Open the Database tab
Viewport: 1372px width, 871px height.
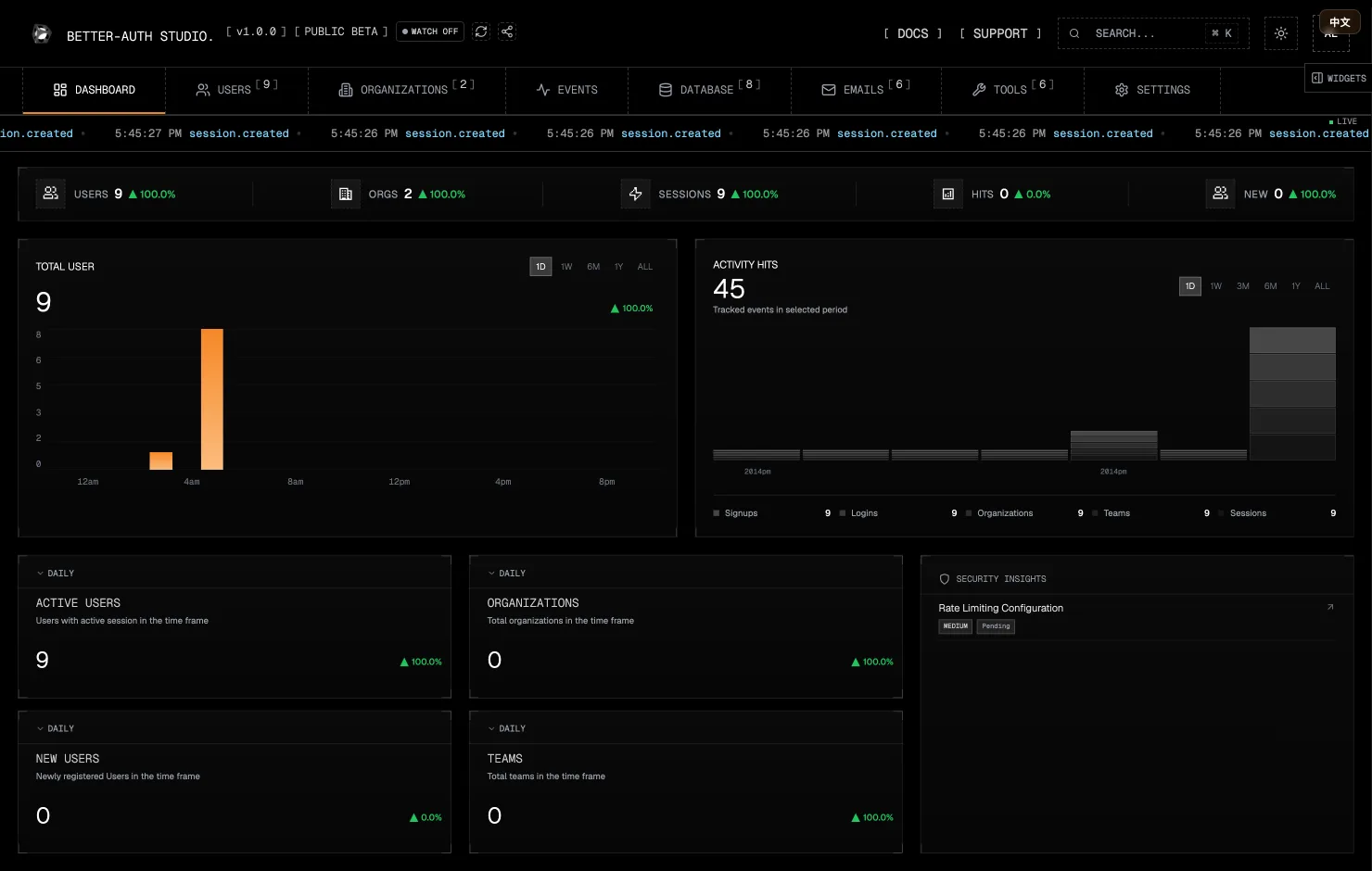(710, 90)
